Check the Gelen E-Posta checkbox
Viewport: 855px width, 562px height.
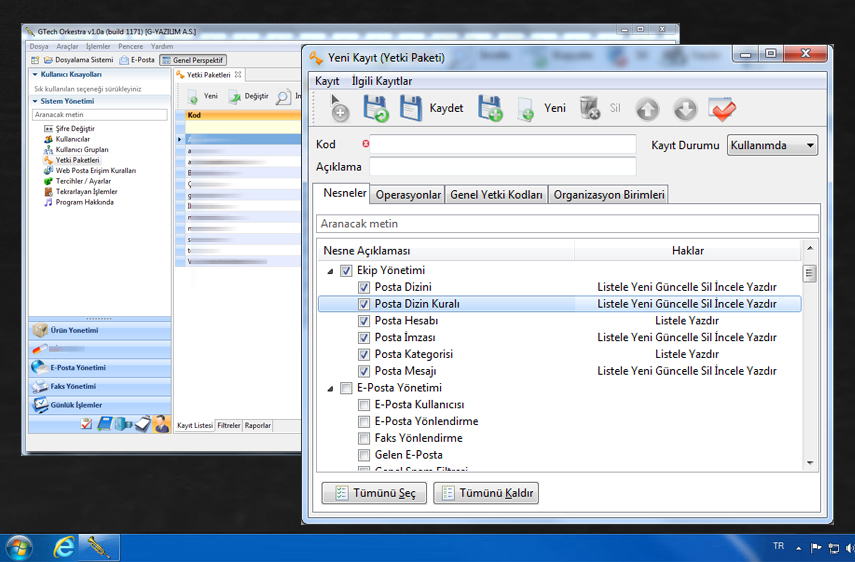[364, 456]
